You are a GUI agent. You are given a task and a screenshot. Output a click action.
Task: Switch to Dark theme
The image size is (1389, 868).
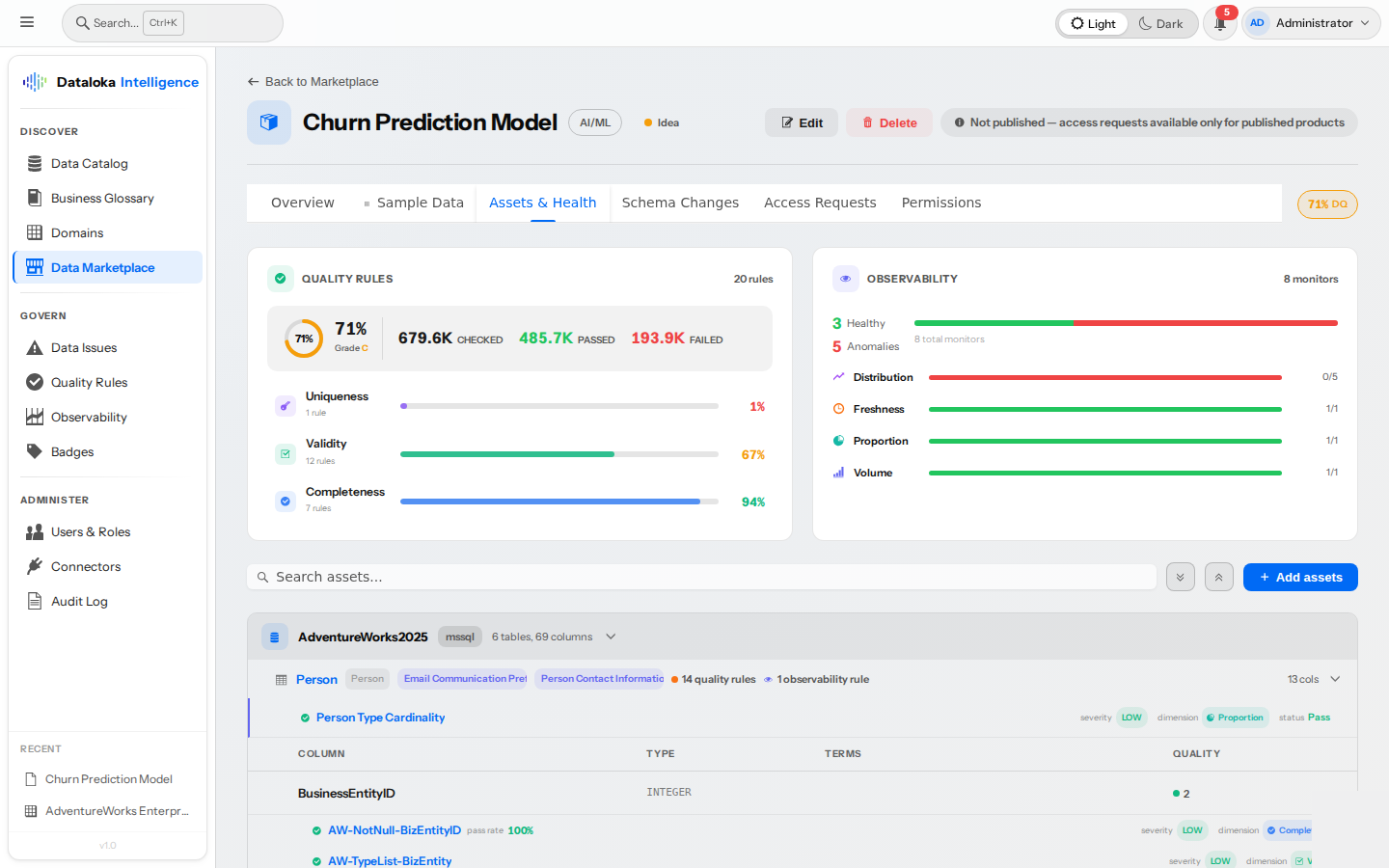click(x=1160, y=24)
